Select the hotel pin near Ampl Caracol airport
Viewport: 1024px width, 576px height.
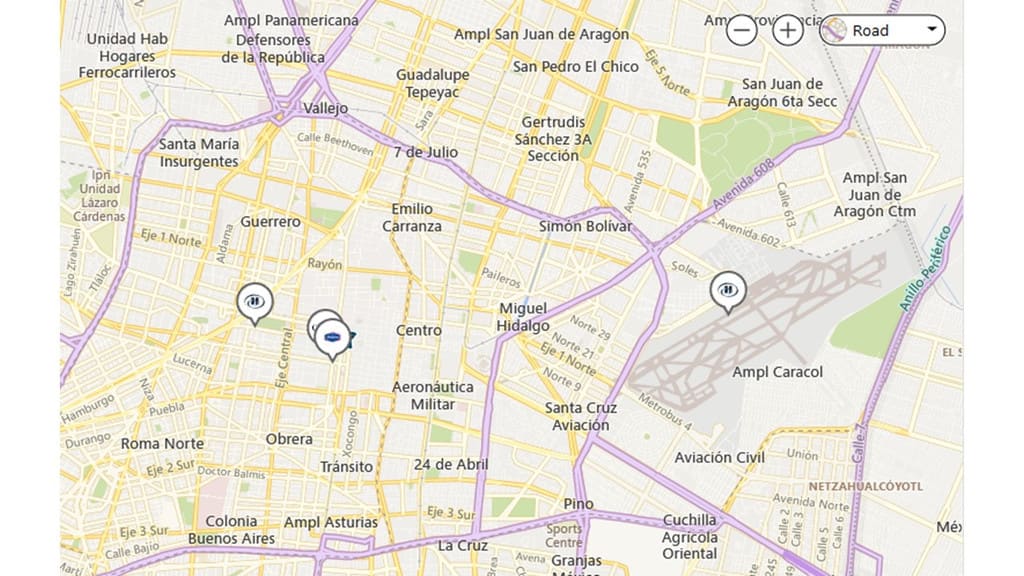point(728,293)
